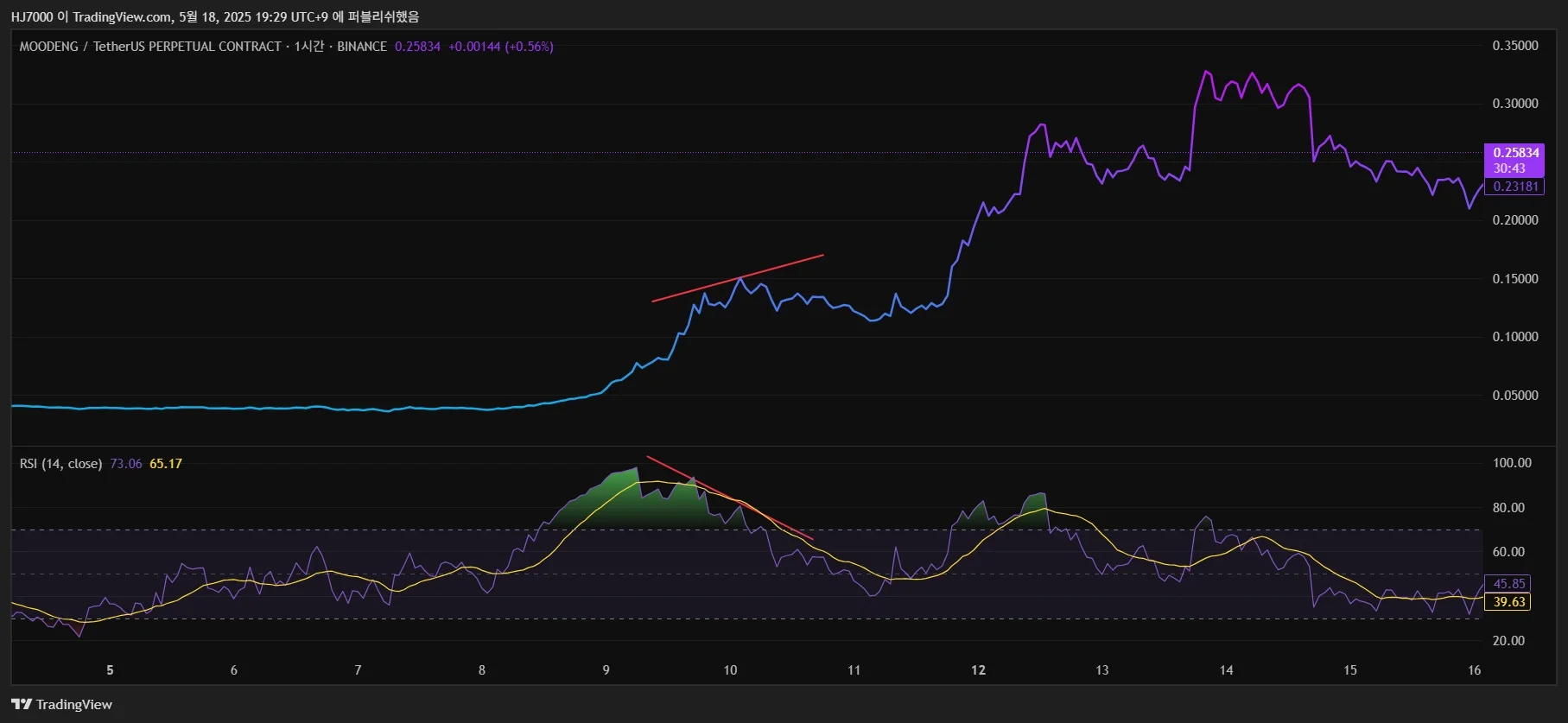Image resolution: width=1568 pixels, height=723 pixels.
Task: Click the HJ7000 TradingView.com publish header
Action: tap(215, 16)
